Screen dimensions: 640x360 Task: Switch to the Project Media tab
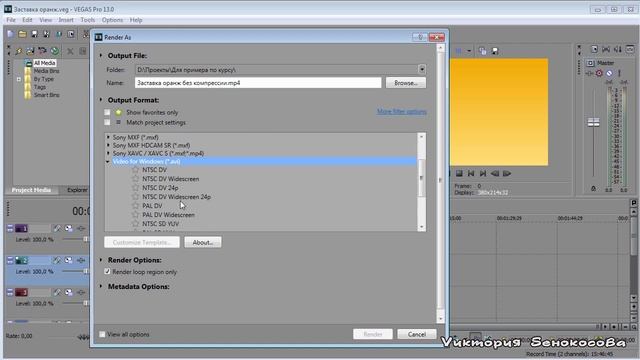tap(31, 190)
